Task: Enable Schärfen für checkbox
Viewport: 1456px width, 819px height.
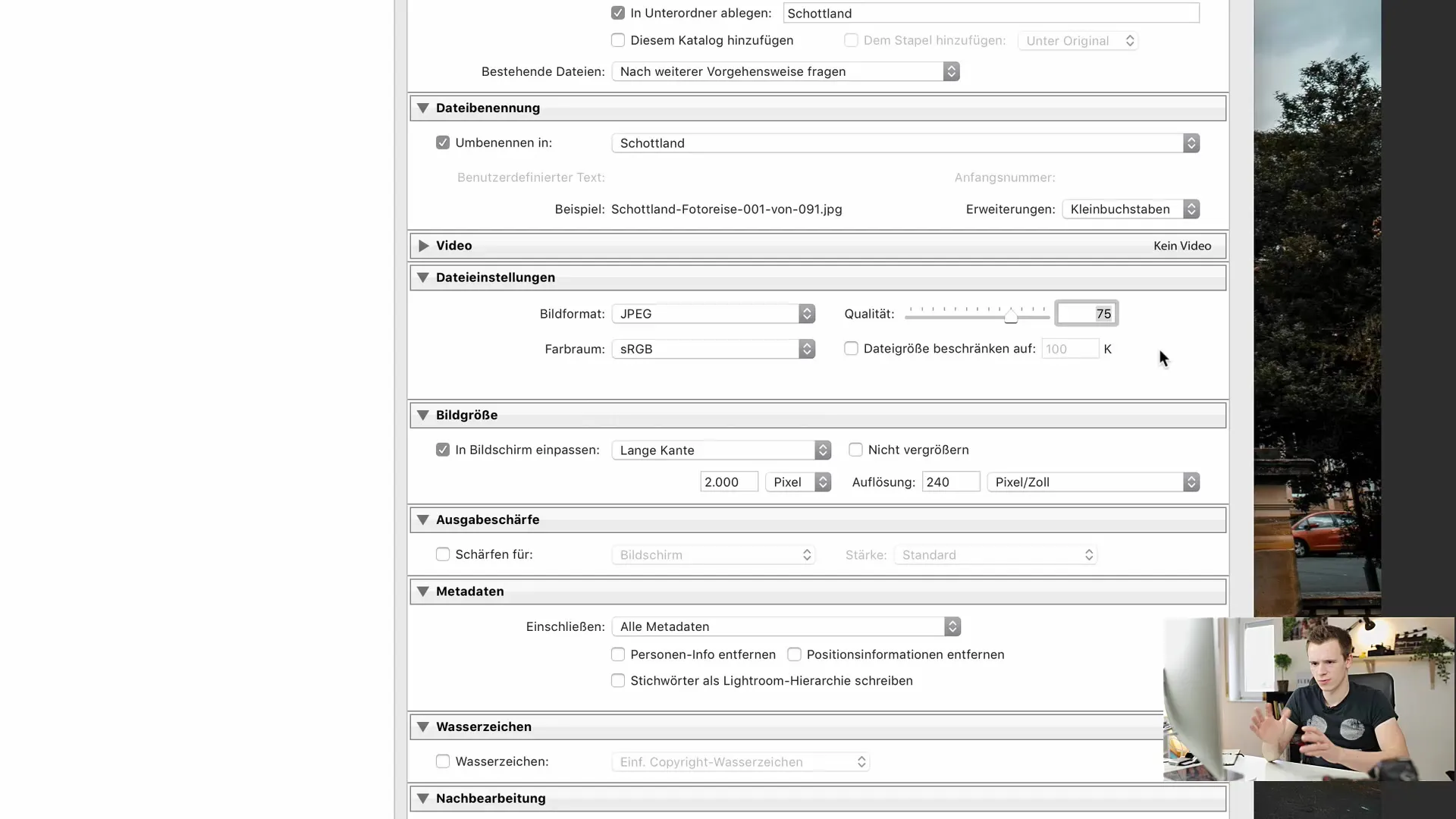Action: (443, 554)
